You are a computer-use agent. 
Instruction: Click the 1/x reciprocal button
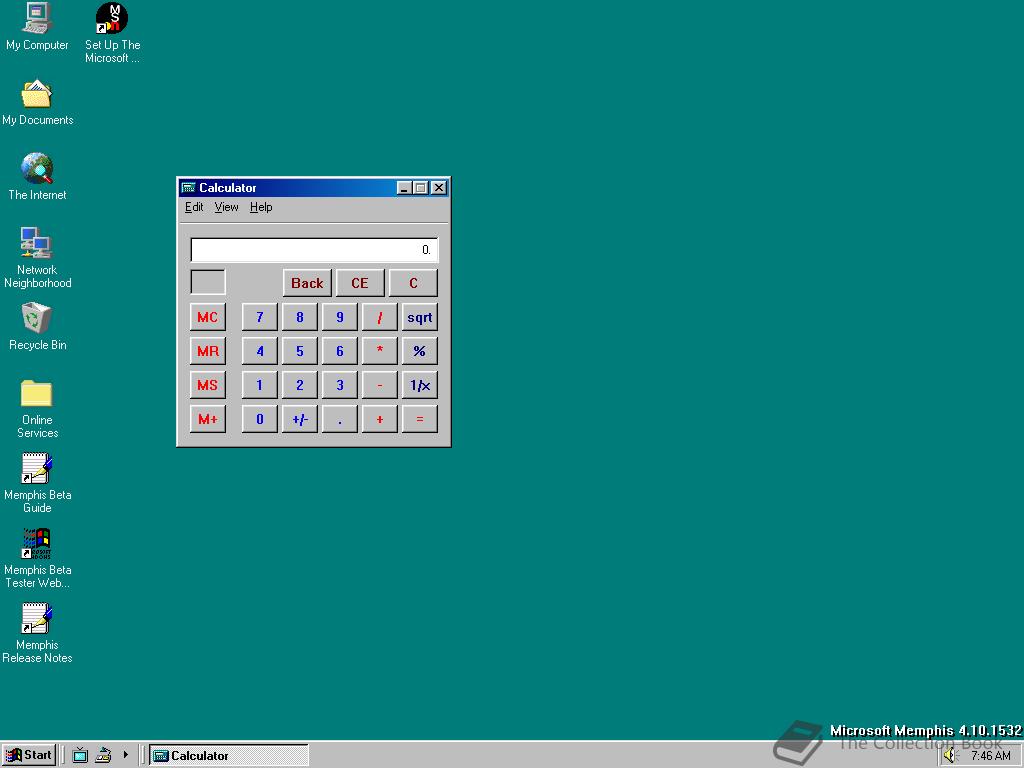coord(419,385)
